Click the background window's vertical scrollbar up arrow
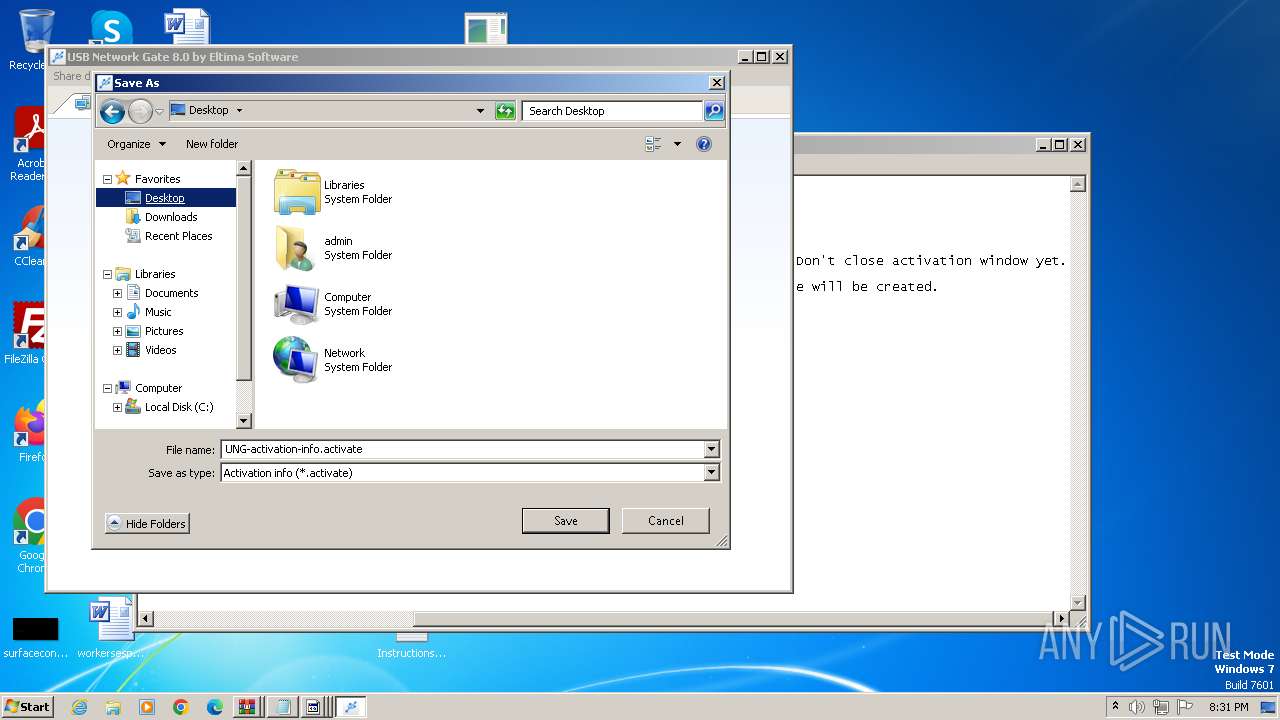This screenshot has height=720, width=1280. coord(1078,184)
